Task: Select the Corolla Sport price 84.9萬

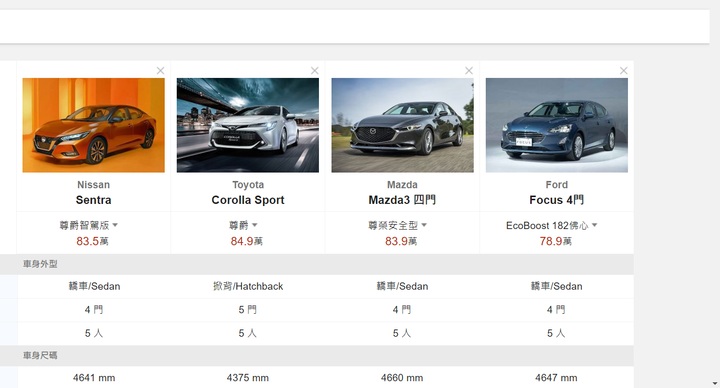Action: [247, 241]
